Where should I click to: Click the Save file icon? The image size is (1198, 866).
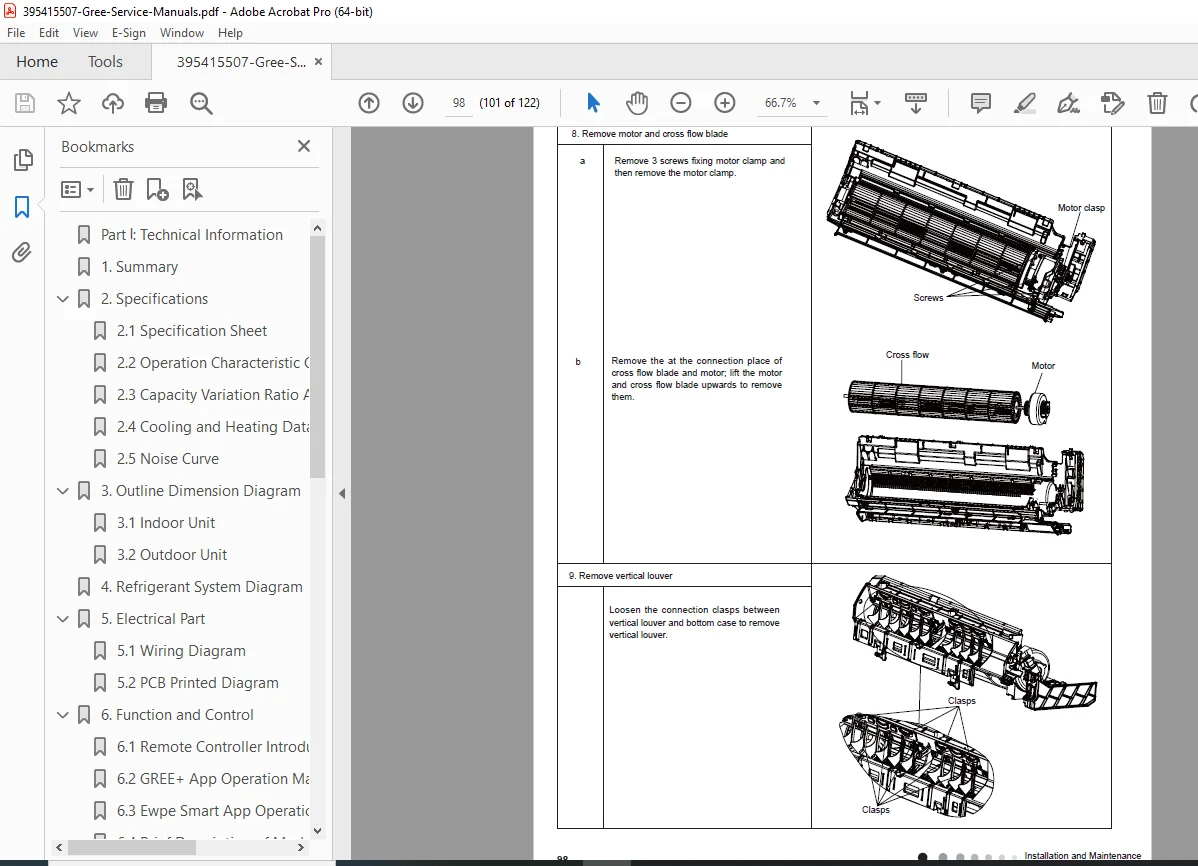click(x=25, y=103)
